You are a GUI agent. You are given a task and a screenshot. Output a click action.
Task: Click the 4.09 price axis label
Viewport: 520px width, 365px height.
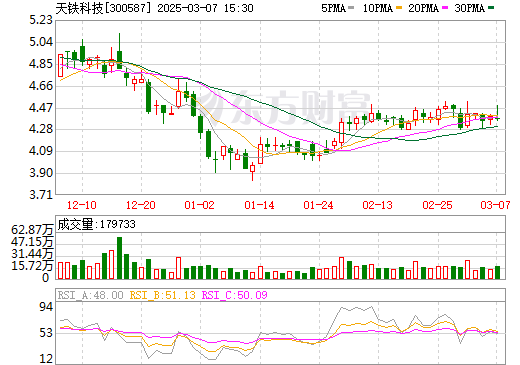(x=41, y=151)
